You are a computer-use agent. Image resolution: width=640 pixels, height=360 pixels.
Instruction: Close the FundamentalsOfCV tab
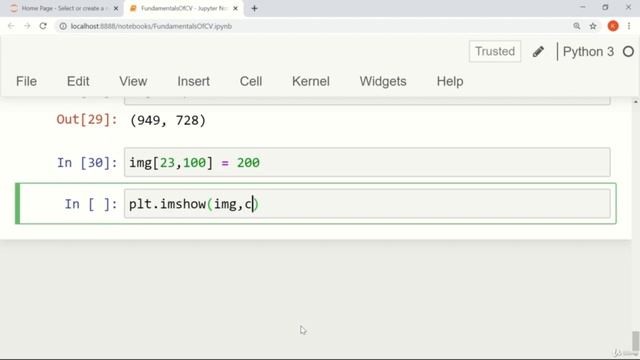[x=235, y=8]
